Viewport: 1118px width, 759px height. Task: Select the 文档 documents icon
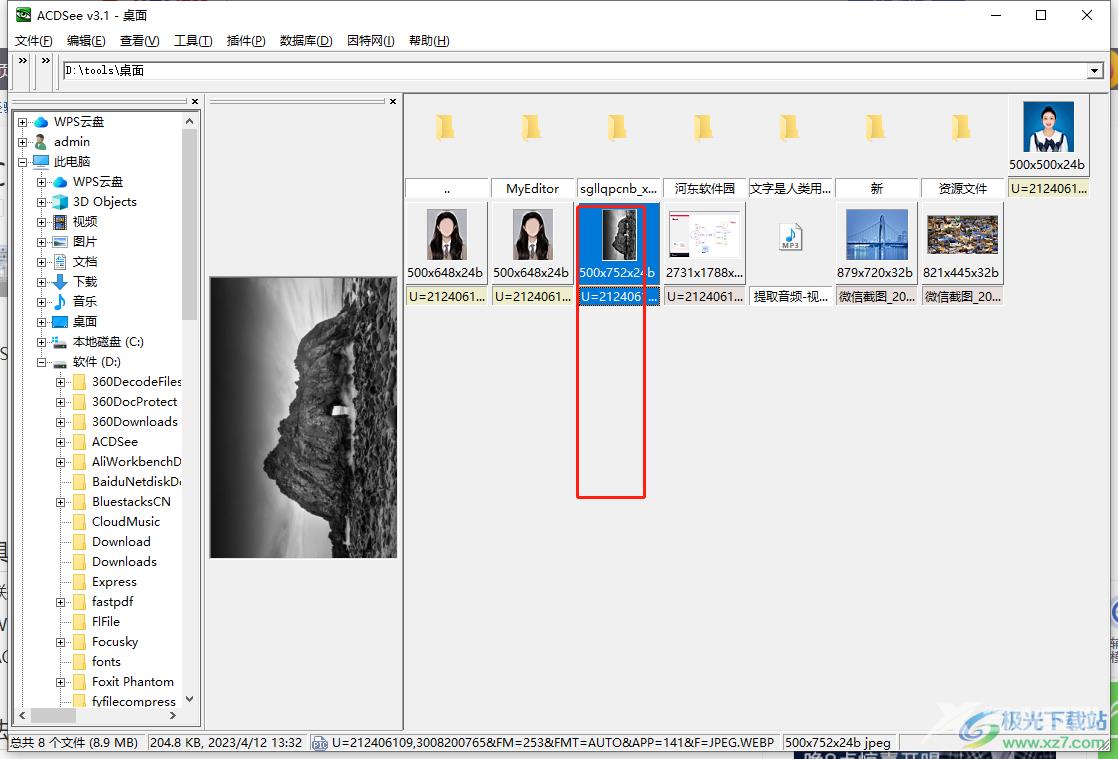tap(61, 262)
